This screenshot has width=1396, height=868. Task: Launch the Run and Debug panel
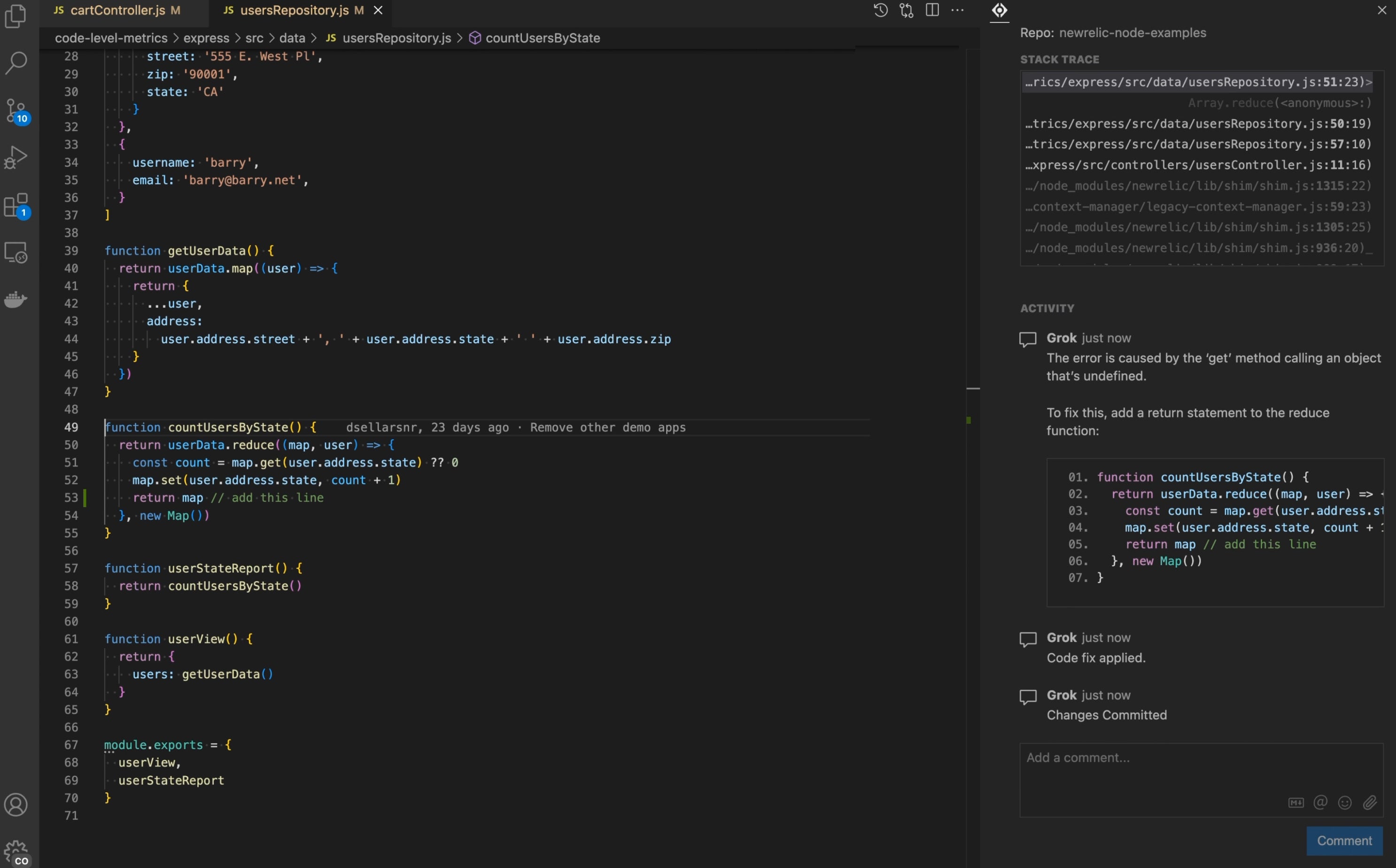pyautogui.click(x=16, y=156)
